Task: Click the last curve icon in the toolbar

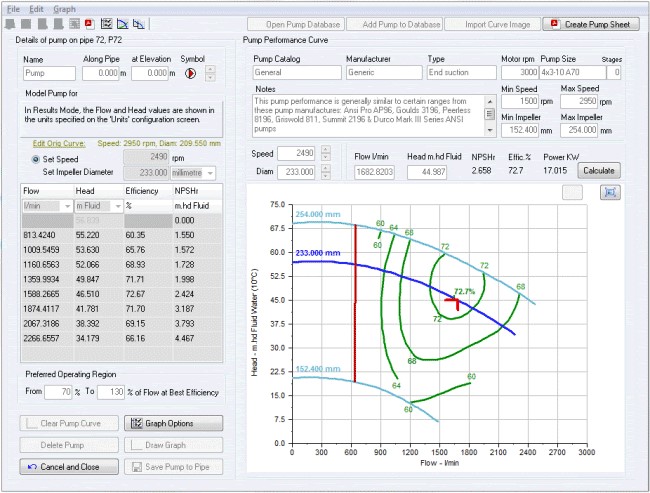Action: (x=137, y=23)
